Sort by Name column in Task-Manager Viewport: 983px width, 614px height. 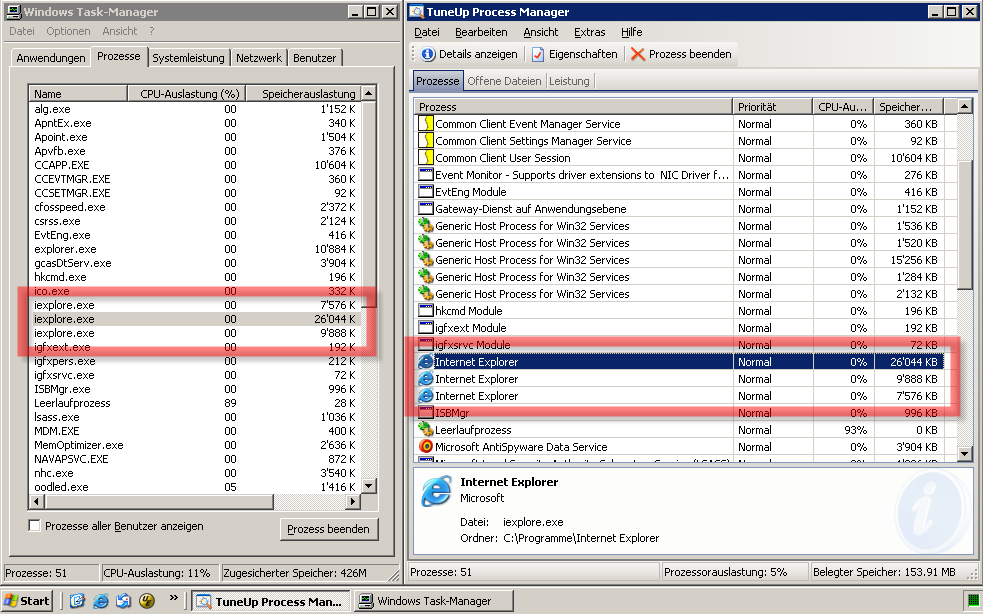coord(78,93)
